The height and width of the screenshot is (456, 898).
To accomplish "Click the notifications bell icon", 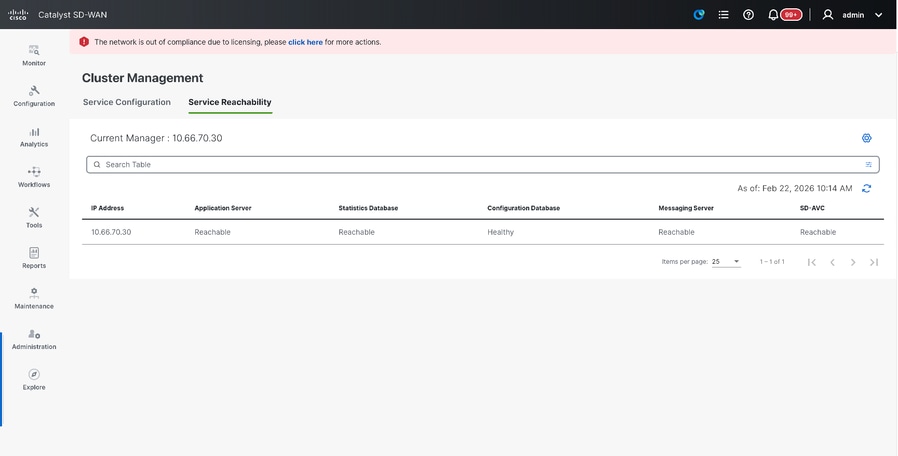I will point(774,15).
